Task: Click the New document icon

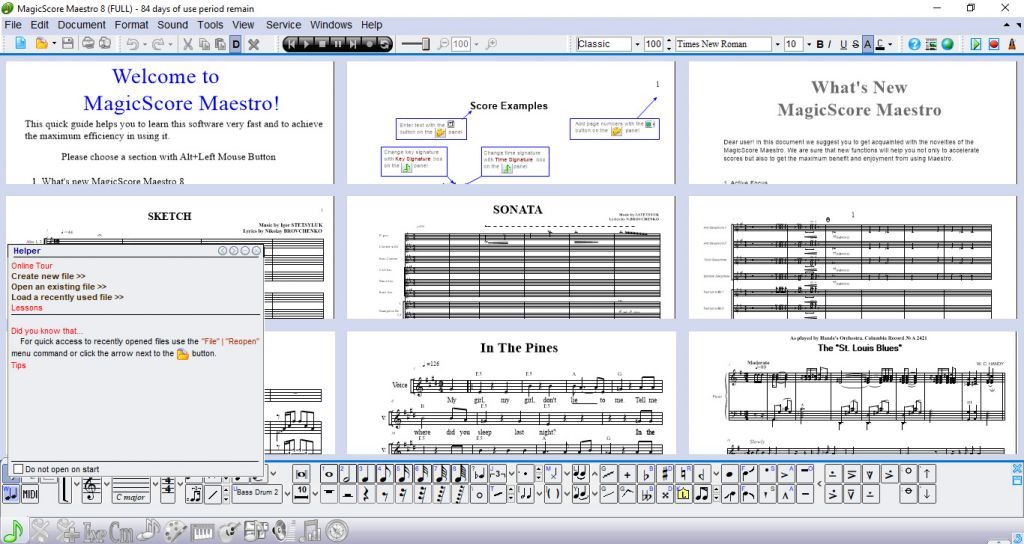Action: pos(21,44)
